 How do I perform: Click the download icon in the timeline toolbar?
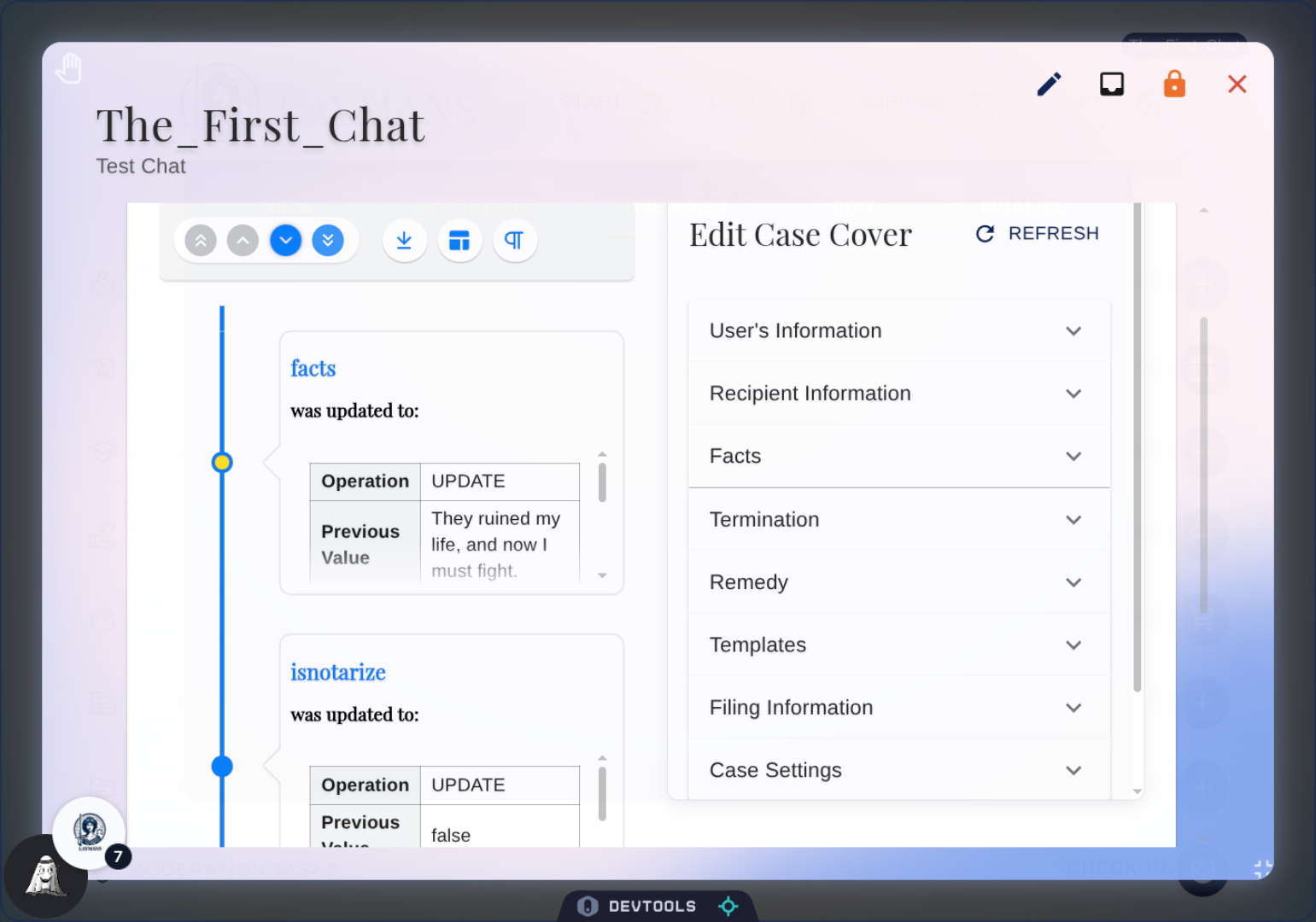point(405,241)
